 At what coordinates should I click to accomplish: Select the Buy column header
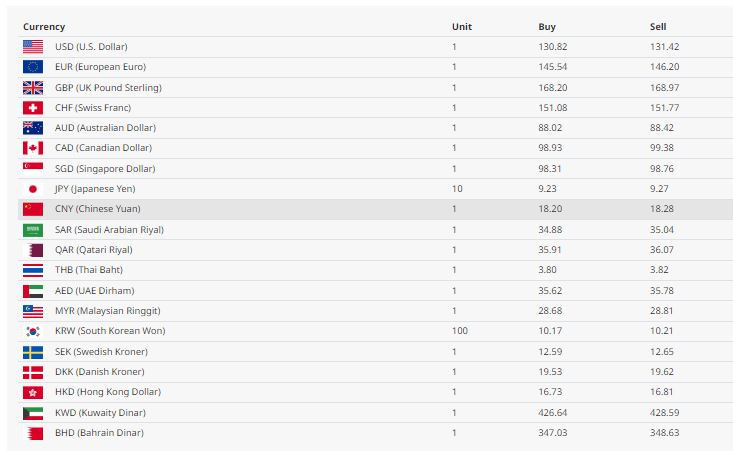[x=547, y=27]
